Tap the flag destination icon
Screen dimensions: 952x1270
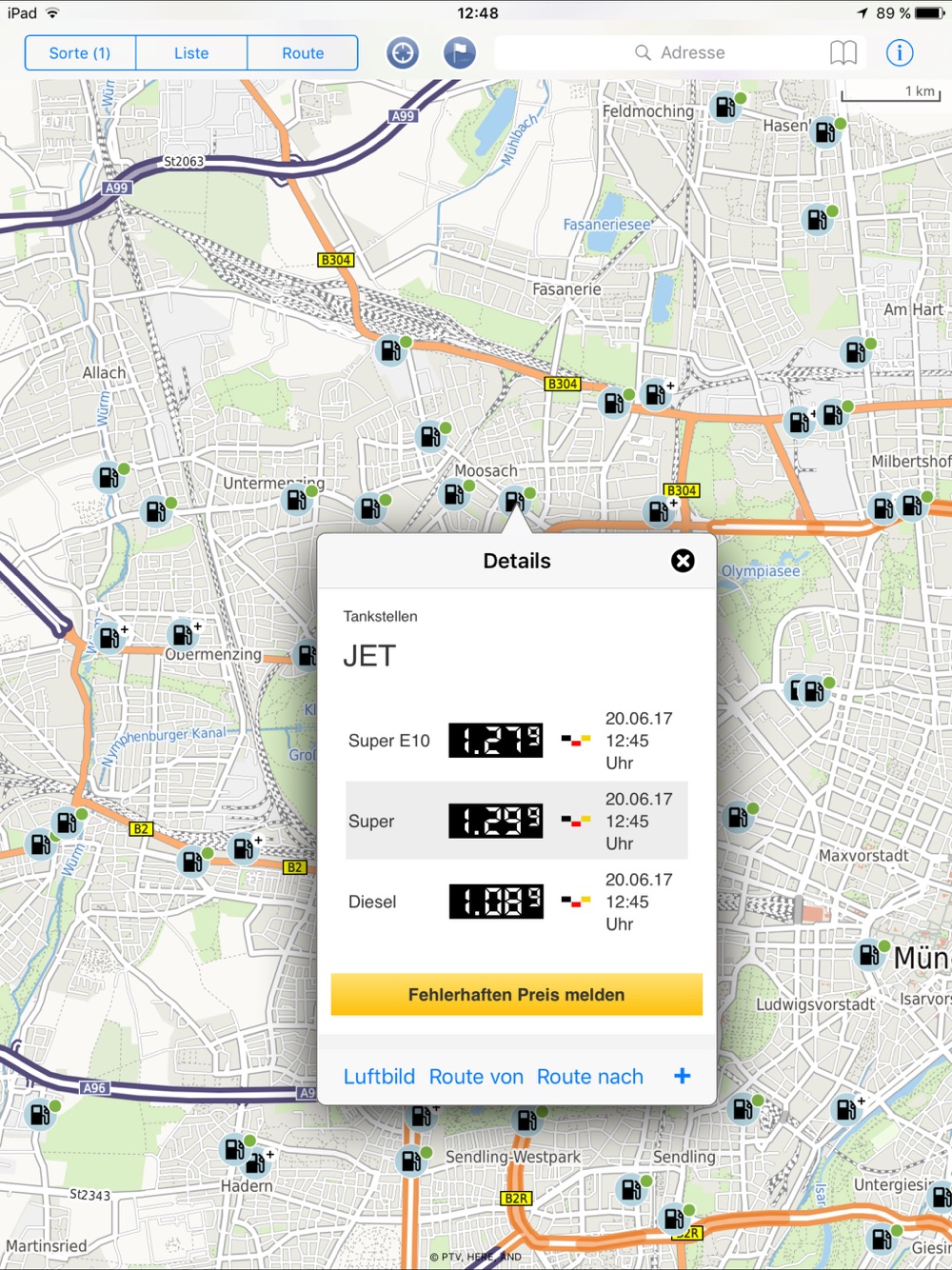pyautogui.click(x=460, y=53)
